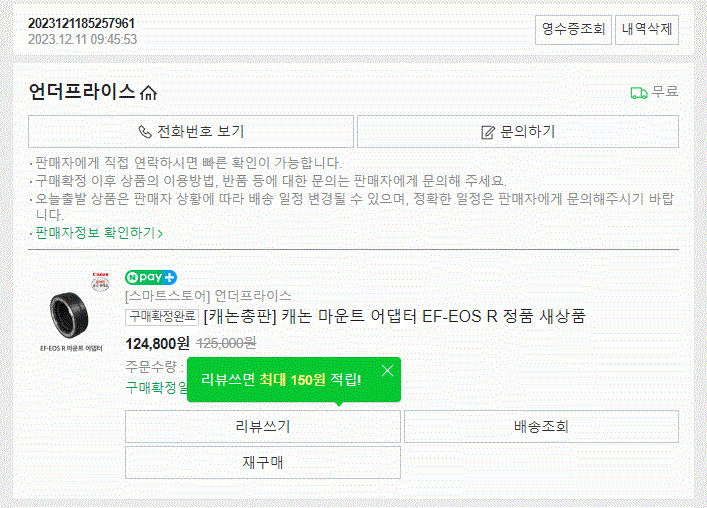Screen dimensions: 707x508
Task: Close the review reward tooltip
Action: (387, 371)
